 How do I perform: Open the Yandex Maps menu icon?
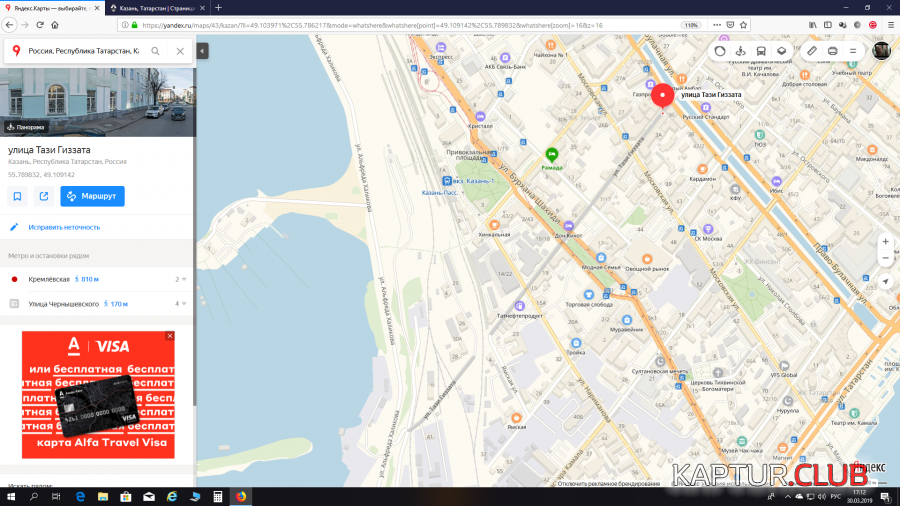854,51
